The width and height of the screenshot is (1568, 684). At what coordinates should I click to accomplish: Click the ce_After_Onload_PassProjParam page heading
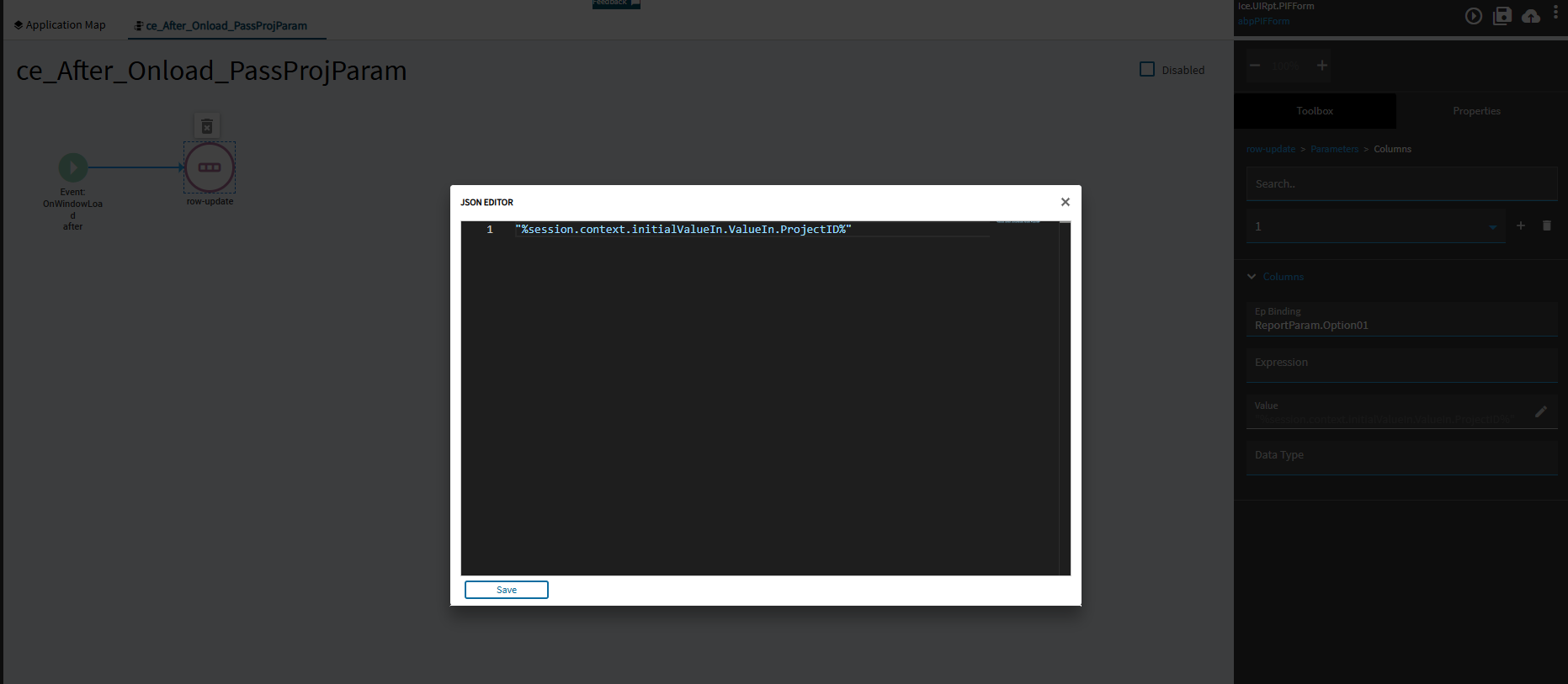[211, 71]
